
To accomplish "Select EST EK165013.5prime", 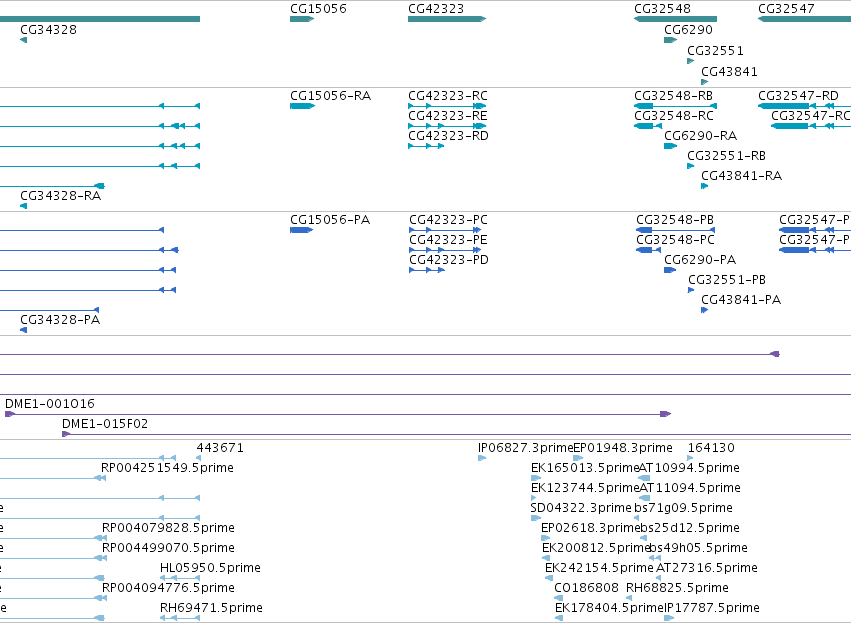I will point(585,468).
